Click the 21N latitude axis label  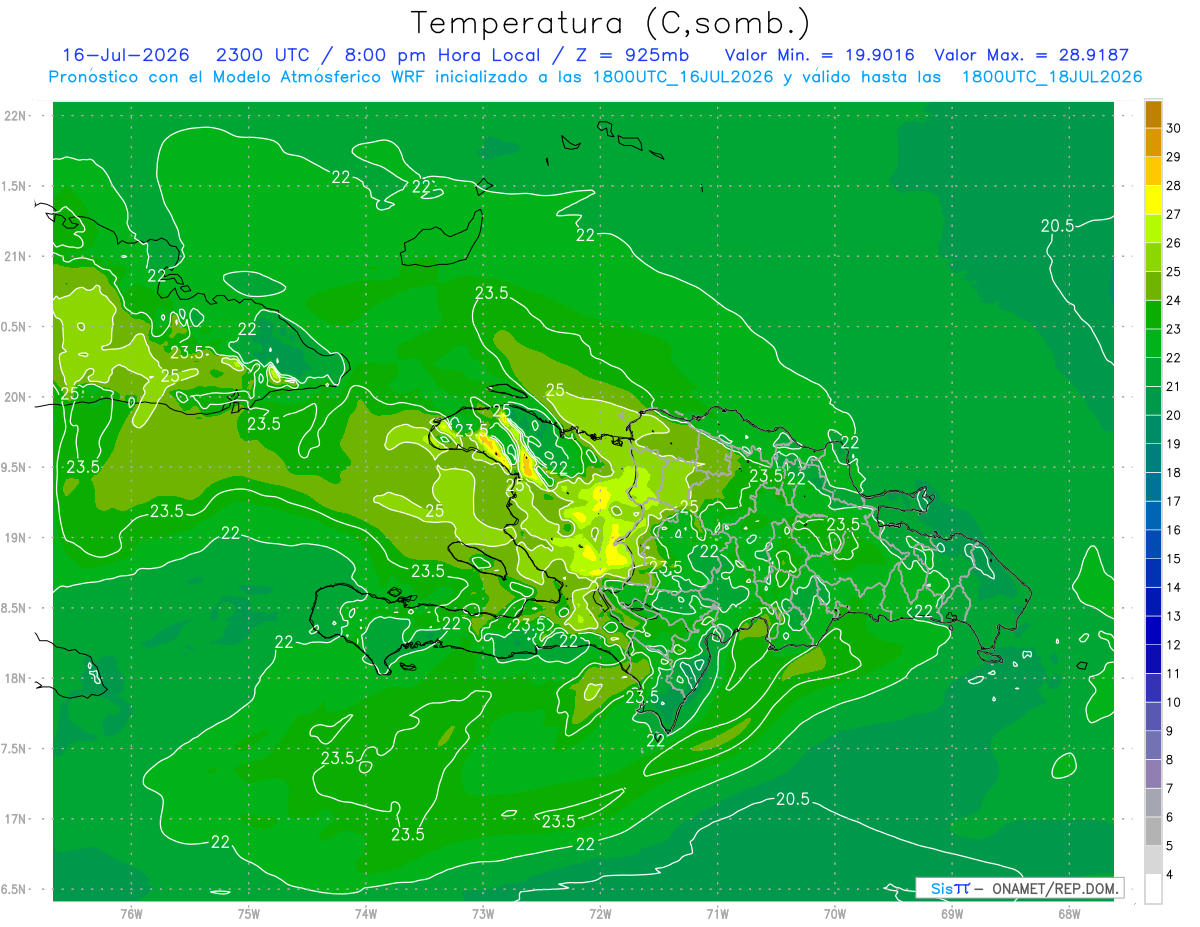coord(16,256)
